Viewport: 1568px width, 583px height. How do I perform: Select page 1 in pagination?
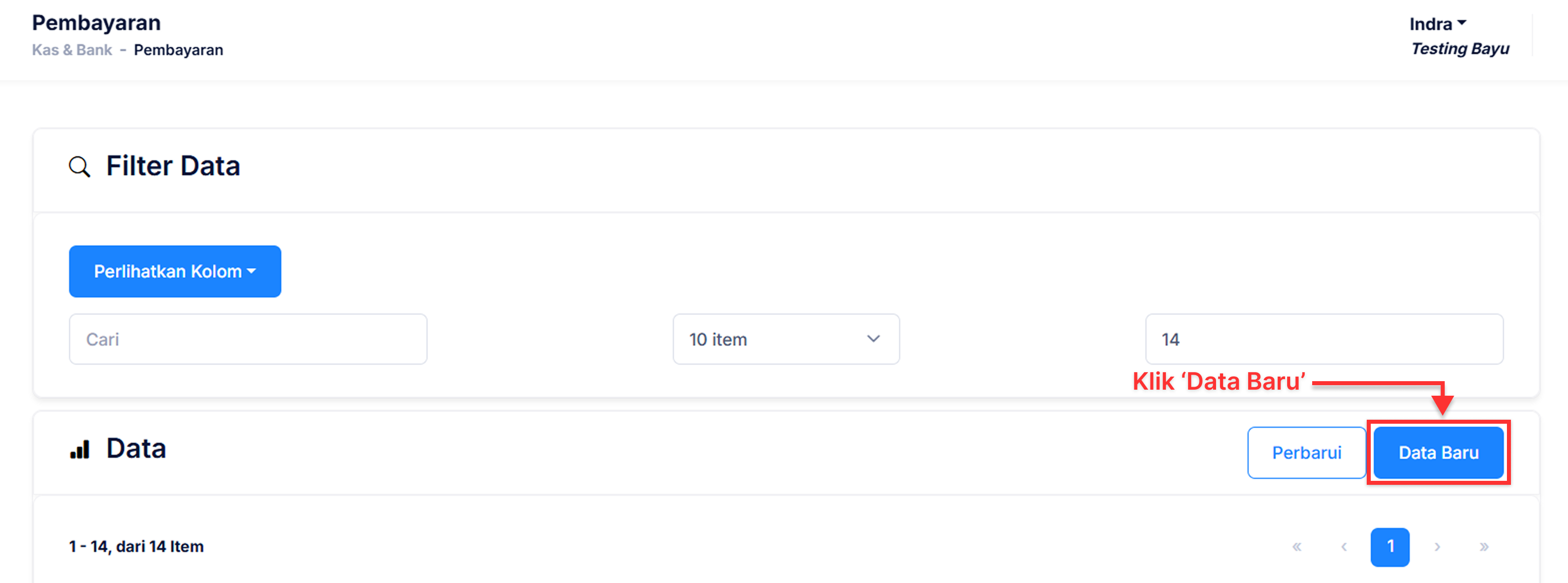(x=1390, y=546)
